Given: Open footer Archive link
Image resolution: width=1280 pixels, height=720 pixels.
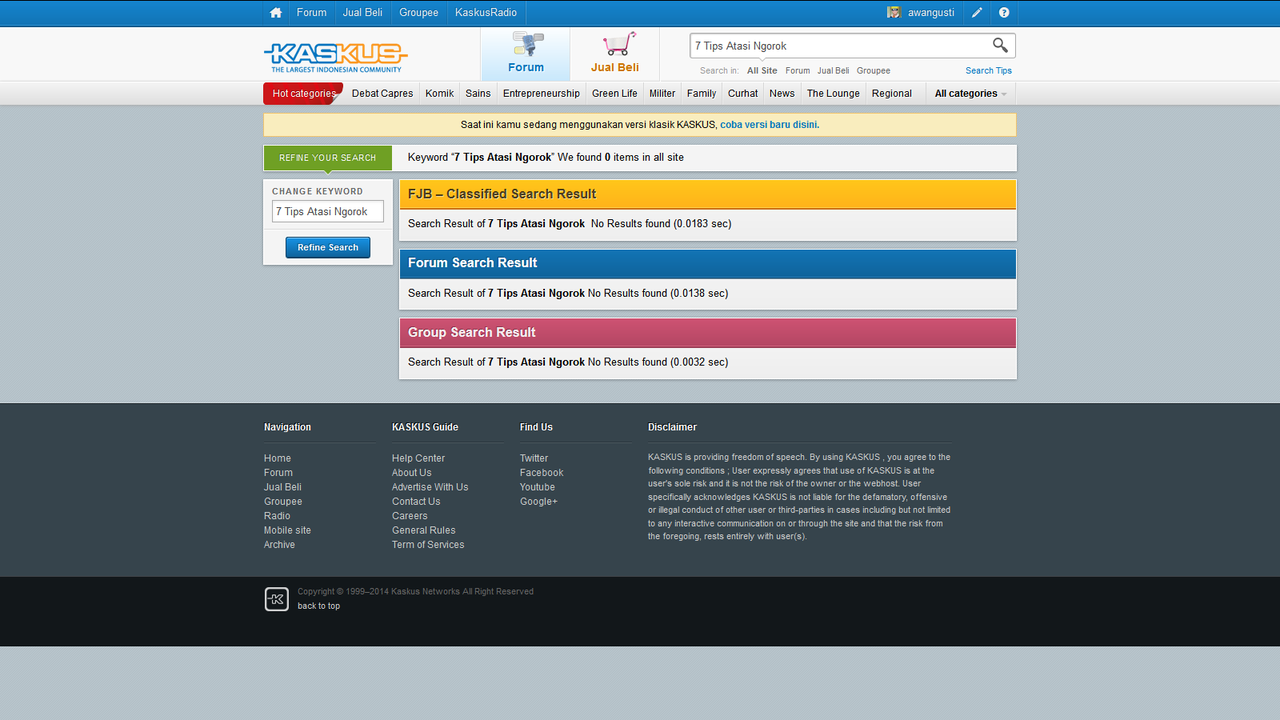Looking at the screenshot, I should point(280,545).
